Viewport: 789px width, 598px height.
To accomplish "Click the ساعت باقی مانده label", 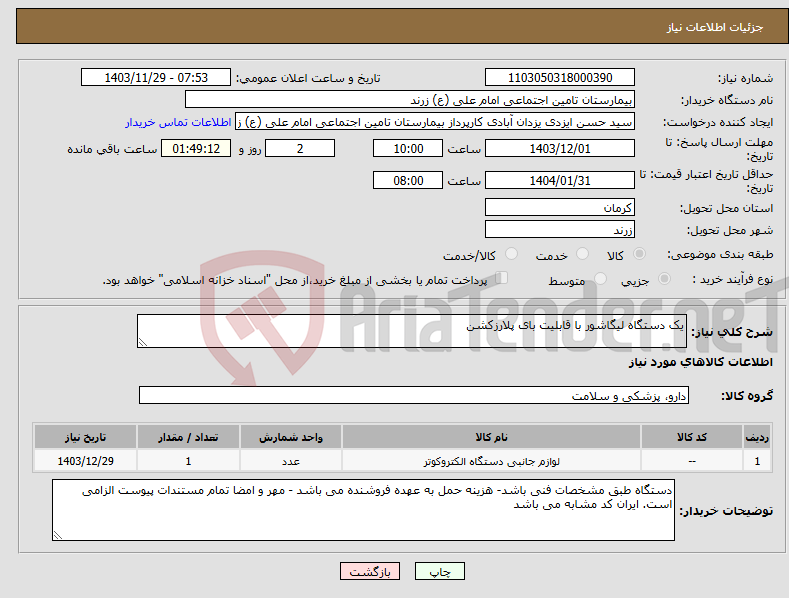I will click(x=112, y=149).
